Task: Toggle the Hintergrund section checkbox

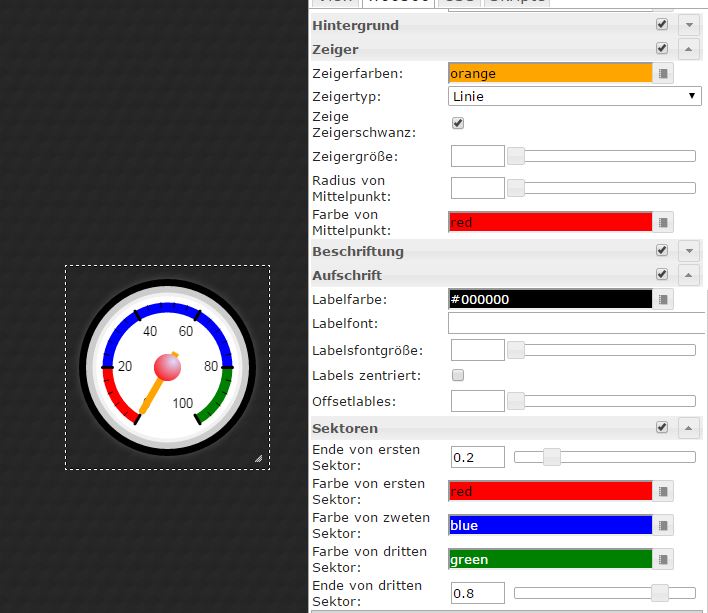Action: pyautogui.click(x=662, y=24)
